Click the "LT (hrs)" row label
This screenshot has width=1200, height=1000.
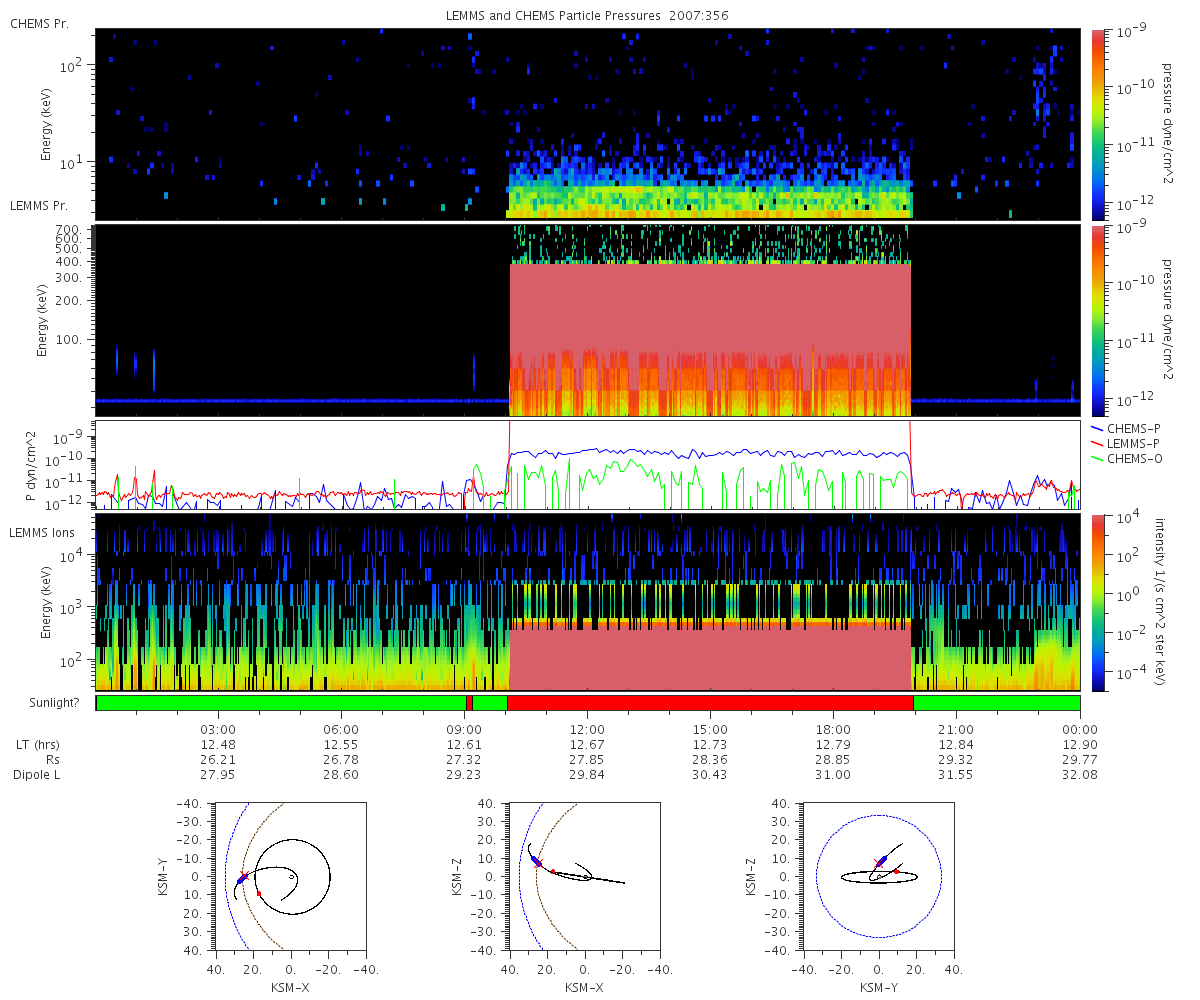point(38,744)
